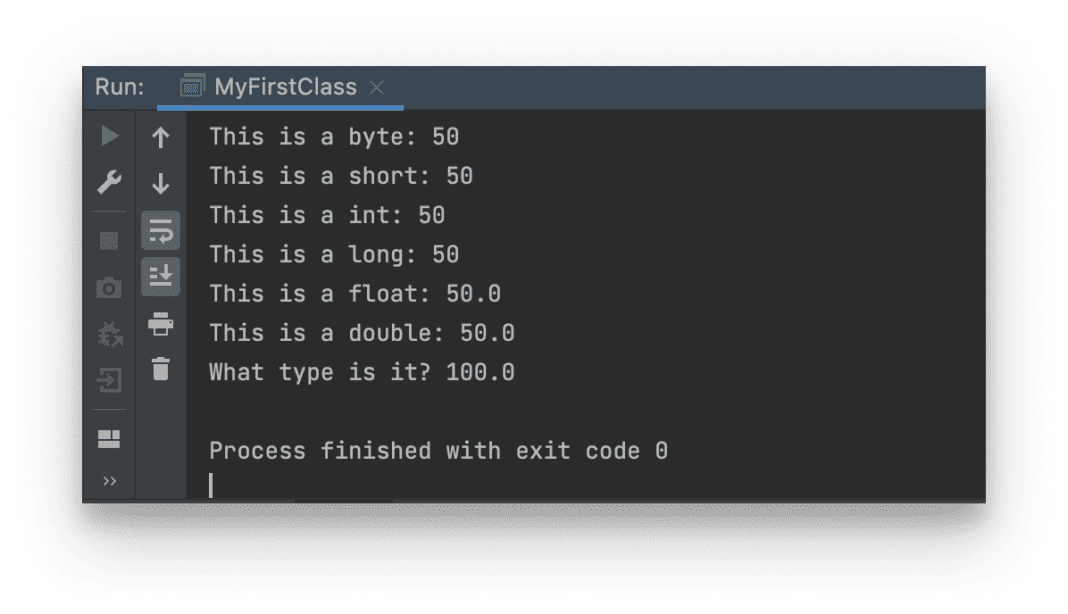Click the Stop square icon
The image size is (1068, 614).
pyautogui.click(x=110, y=240)
